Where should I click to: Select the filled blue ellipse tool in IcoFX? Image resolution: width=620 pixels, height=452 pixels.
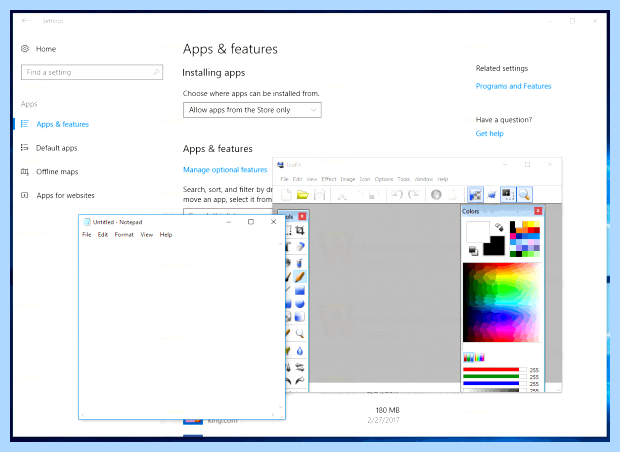300,303
